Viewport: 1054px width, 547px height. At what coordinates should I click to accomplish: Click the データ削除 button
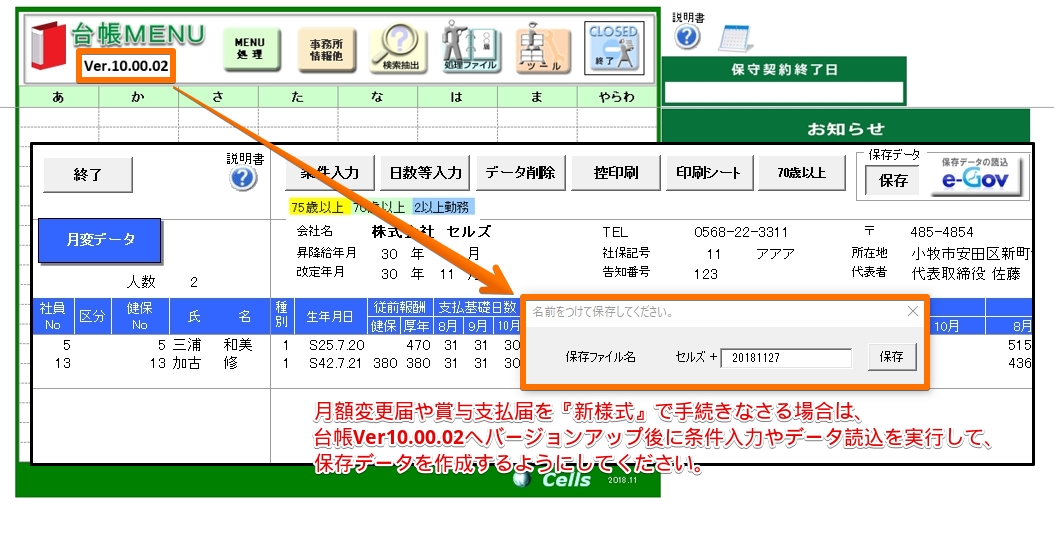tap(520, 173)
